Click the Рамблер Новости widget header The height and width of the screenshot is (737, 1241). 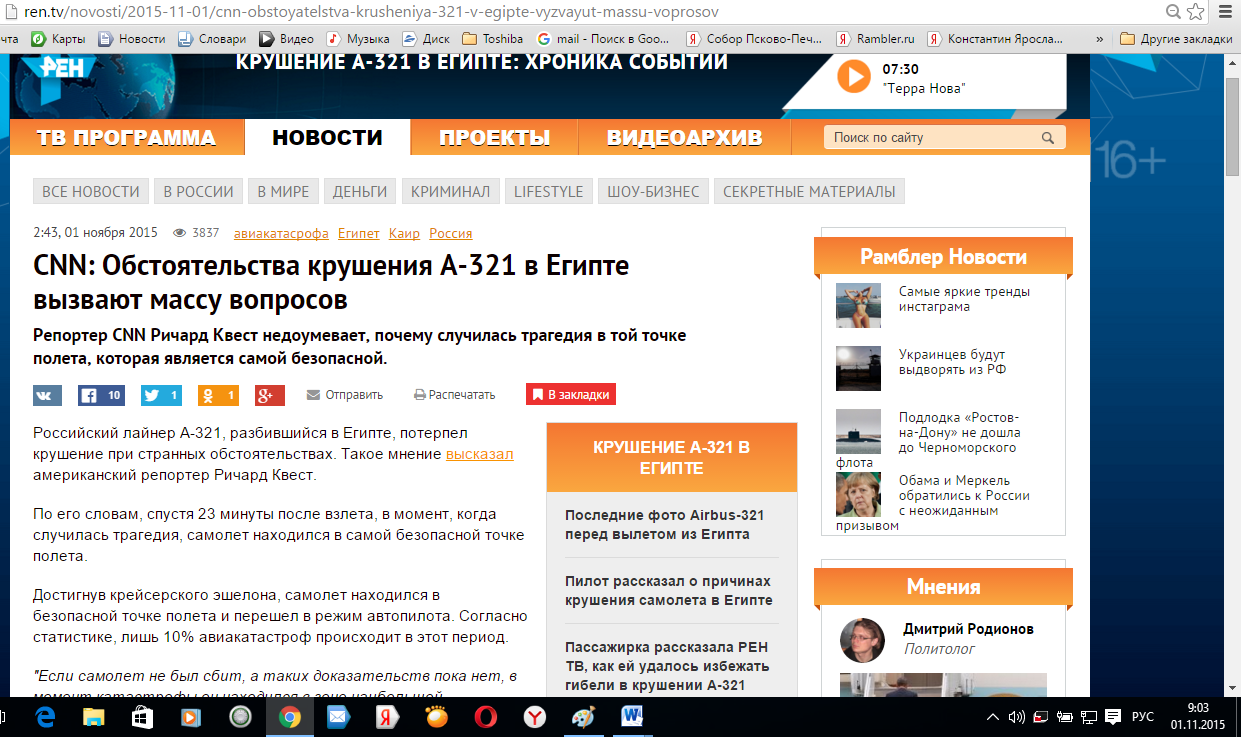point(943,257)
